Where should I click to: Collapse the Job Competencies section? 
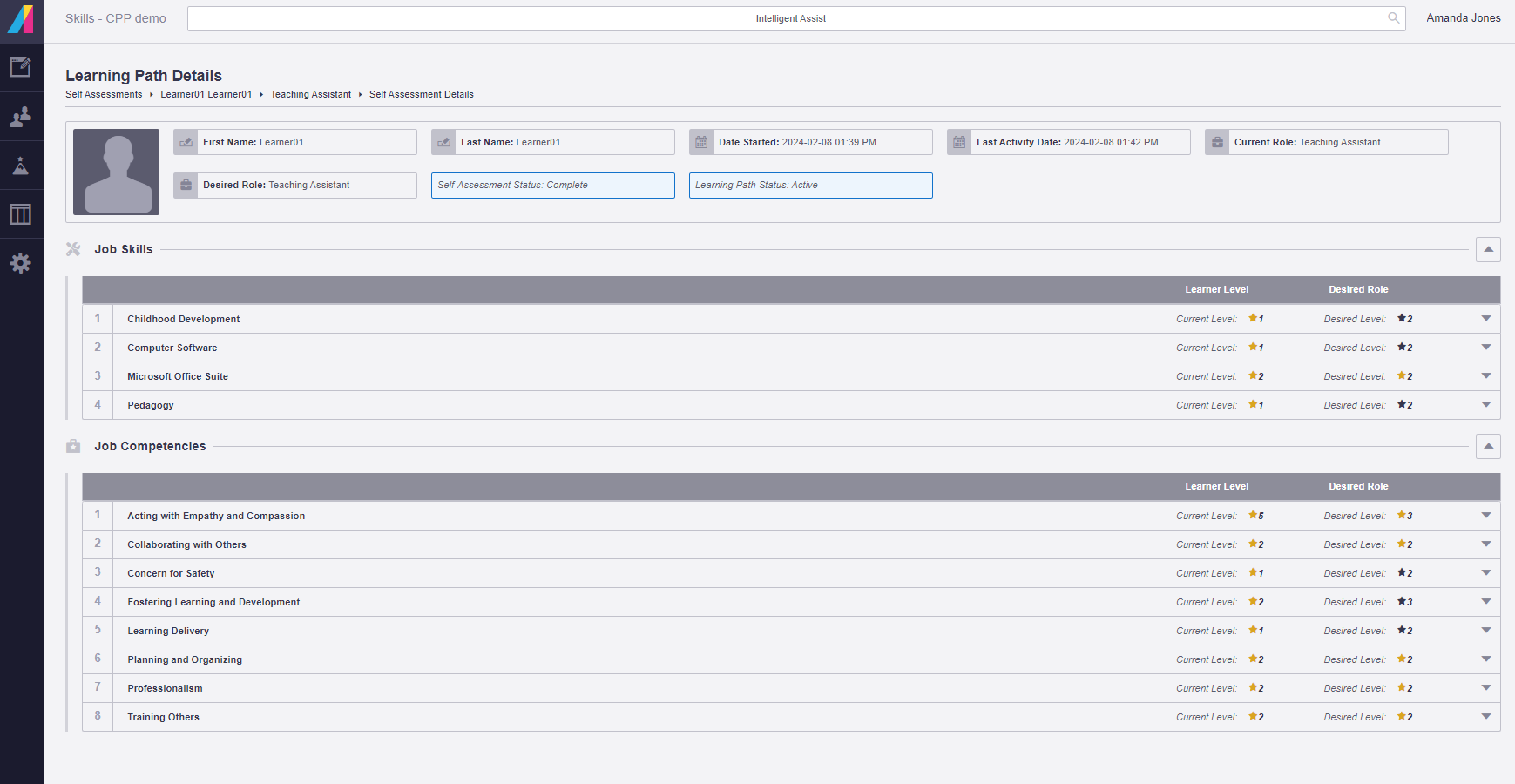(1488, 446)
